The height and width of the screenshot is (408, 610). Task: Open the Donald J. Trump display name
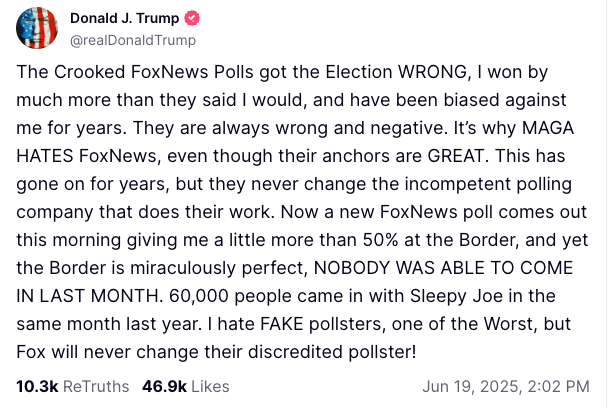click(x=124, y=18)
